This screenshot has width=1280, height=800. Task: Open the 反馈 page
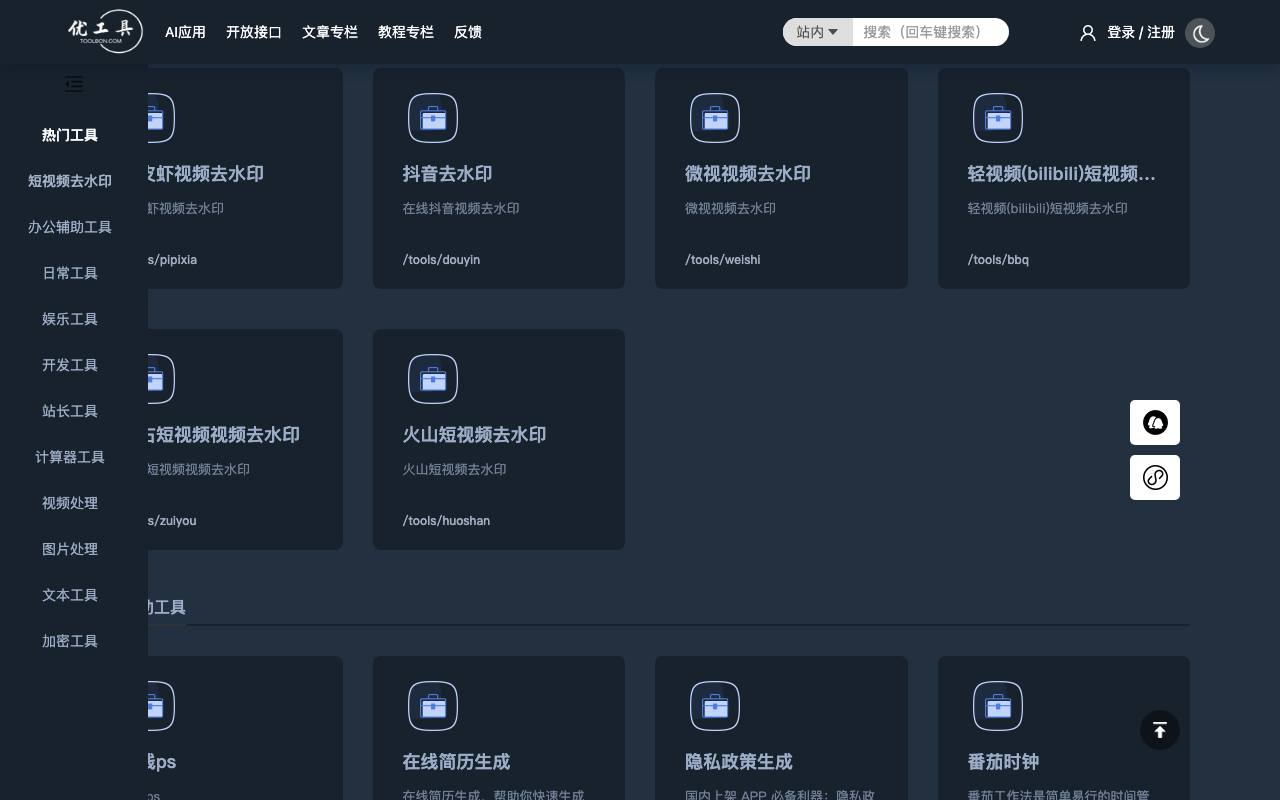click(468, 32)
